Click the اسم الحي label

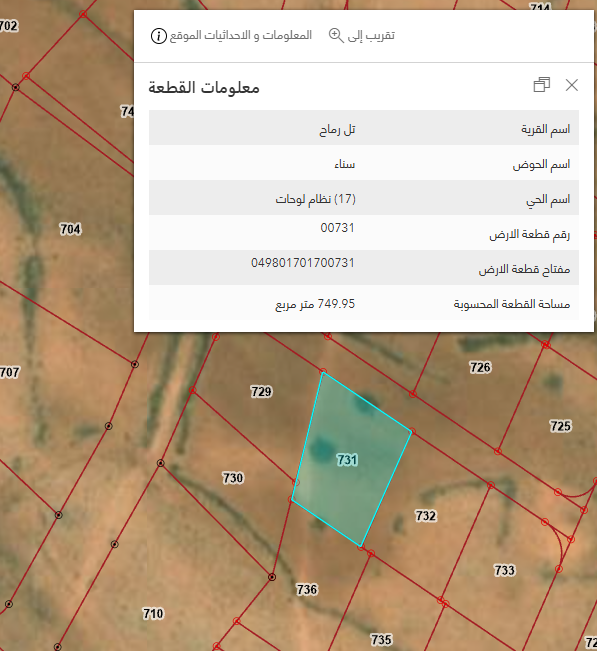coord(548,200)
